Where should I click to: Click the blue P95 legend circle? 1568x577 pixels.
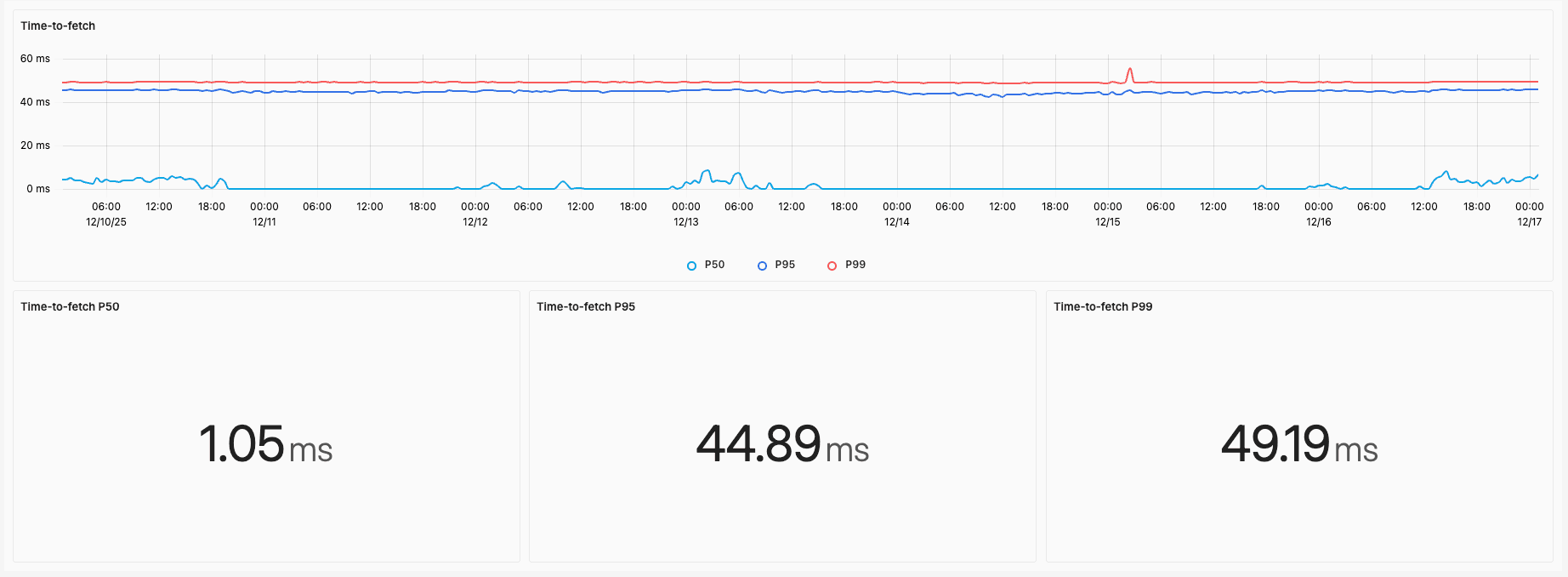tap(762, 266)
